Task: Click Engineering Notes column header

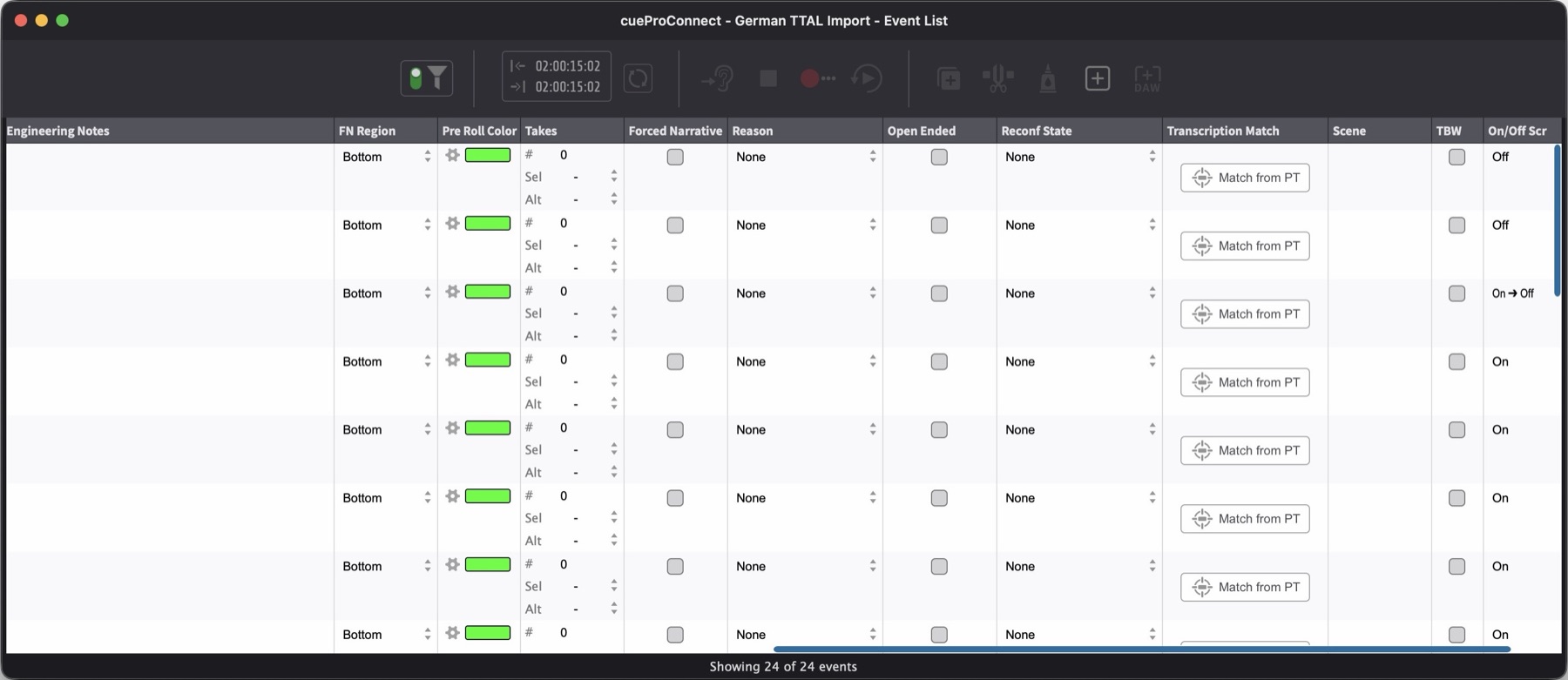Action: [x=169, y=131]
